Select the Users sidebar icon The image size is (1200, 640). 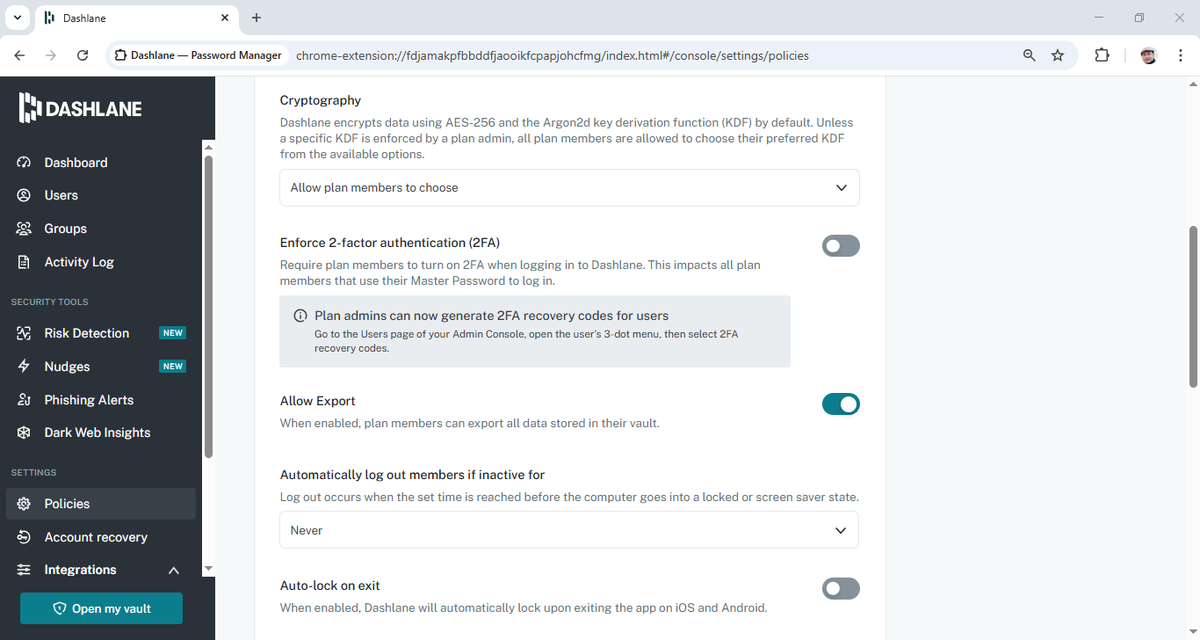pyautogui.click(x=63, y=195)
